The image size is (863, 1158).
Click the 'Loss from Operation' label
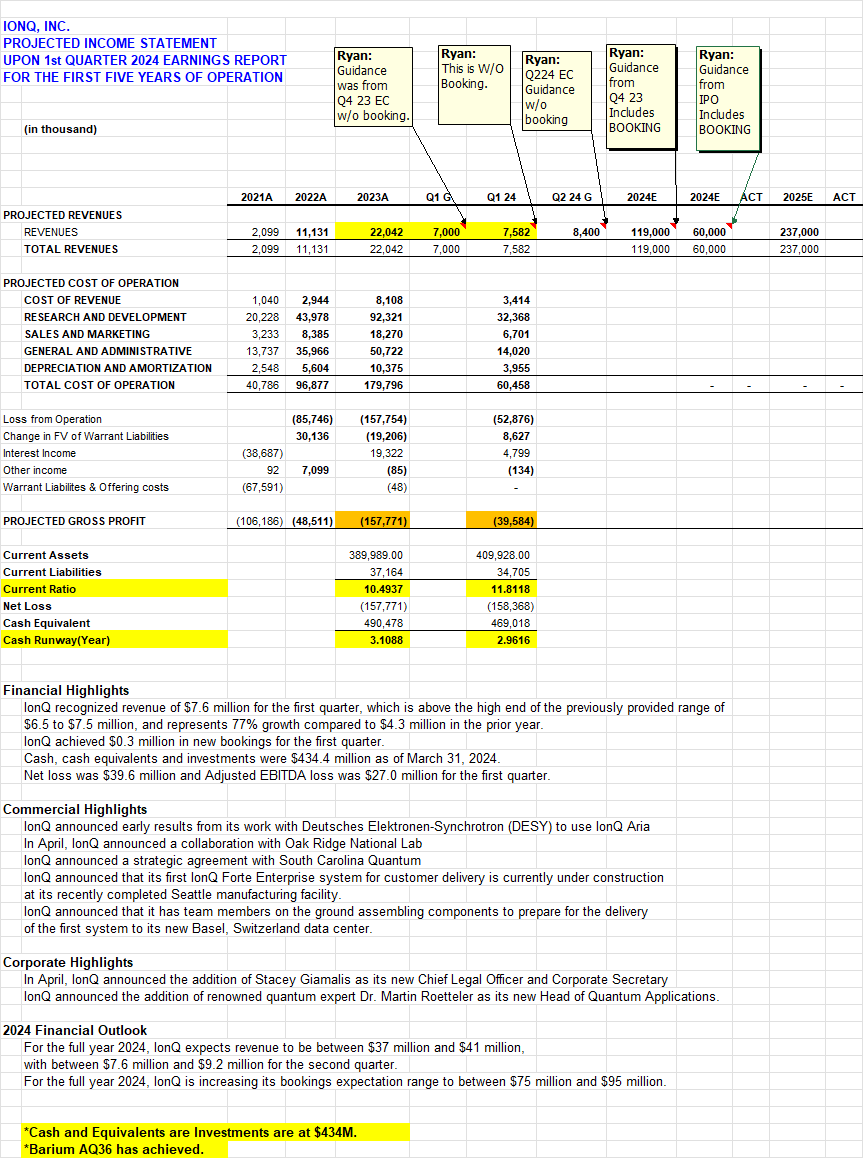point(52,419)
